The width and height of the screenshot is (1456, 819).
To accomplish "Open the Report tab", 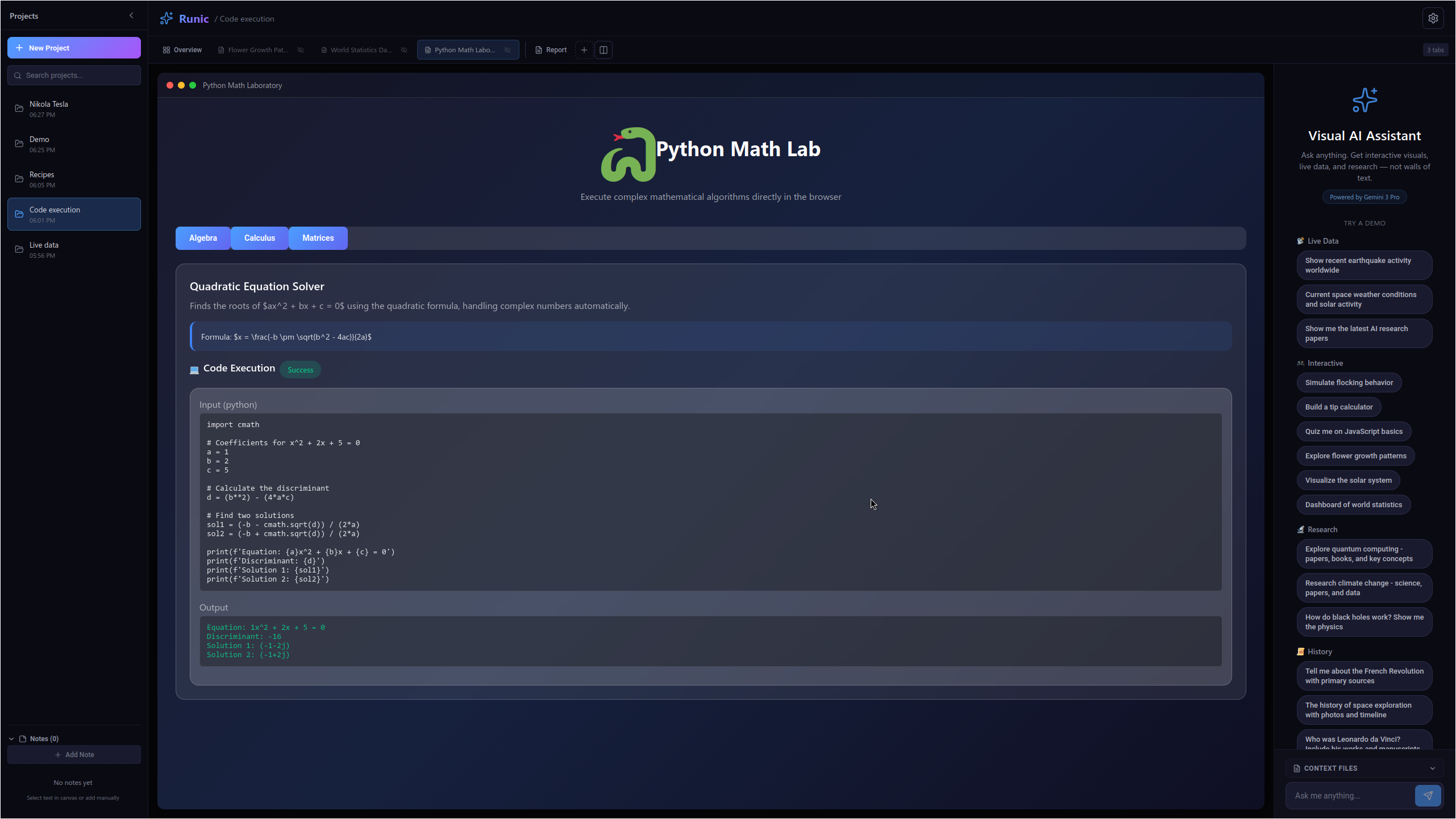I will point(551,50).
